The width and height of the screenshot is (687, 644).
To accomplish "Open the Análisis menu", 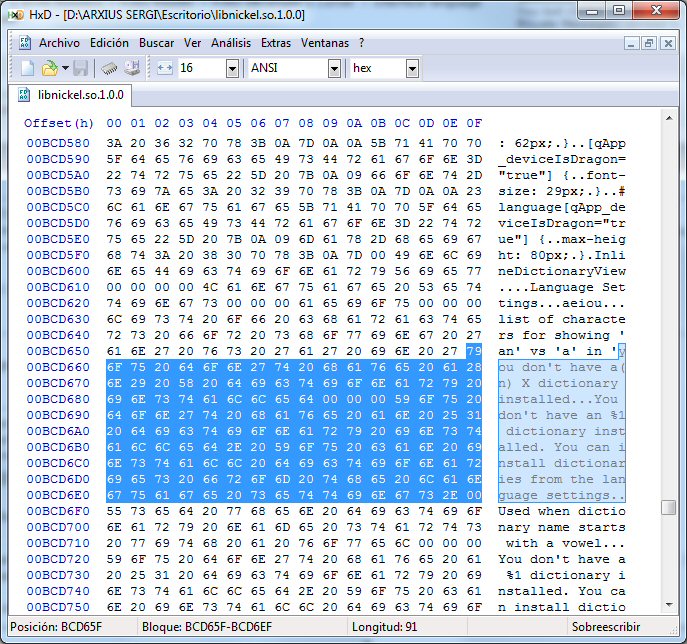I will (231, 43).
